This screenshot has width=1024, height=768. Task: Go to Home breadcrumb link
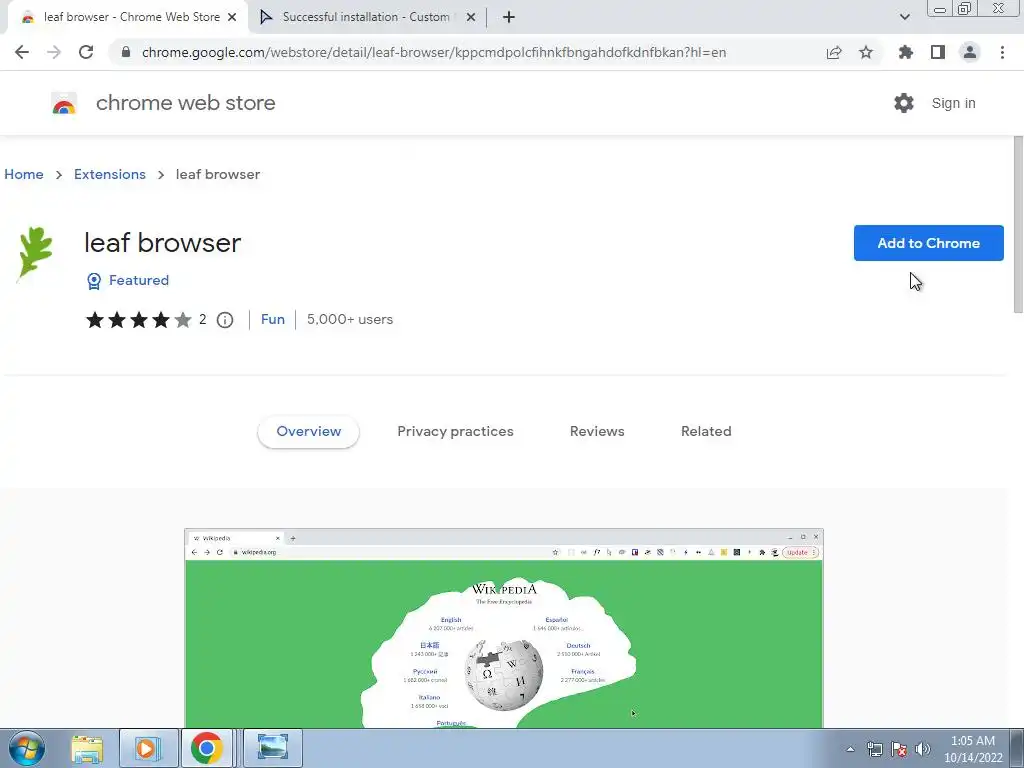point(24,174)
